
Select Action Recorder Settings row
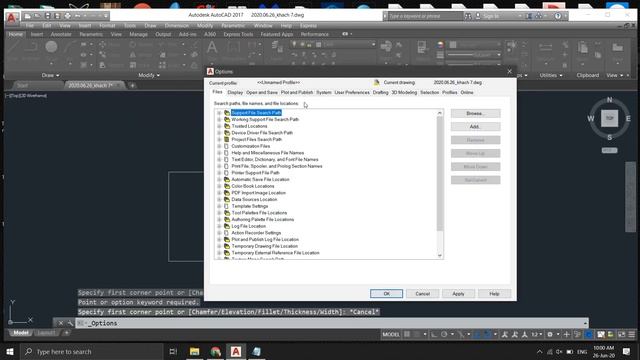(256, 233)
